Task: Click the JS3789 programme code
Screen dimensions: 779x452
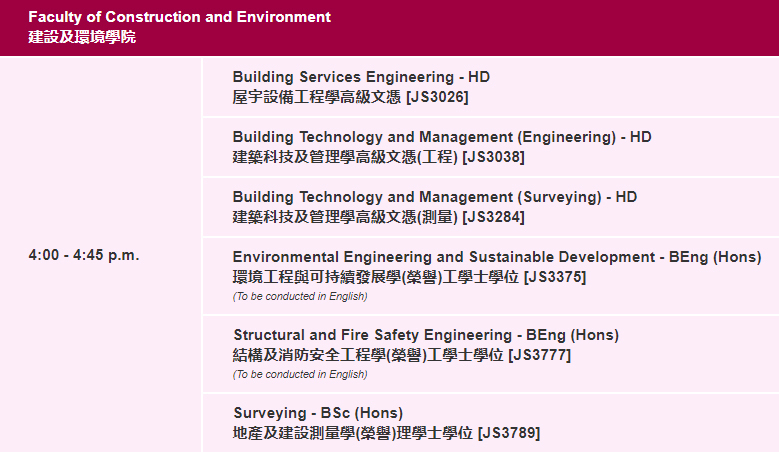Action: pos(509,433)
